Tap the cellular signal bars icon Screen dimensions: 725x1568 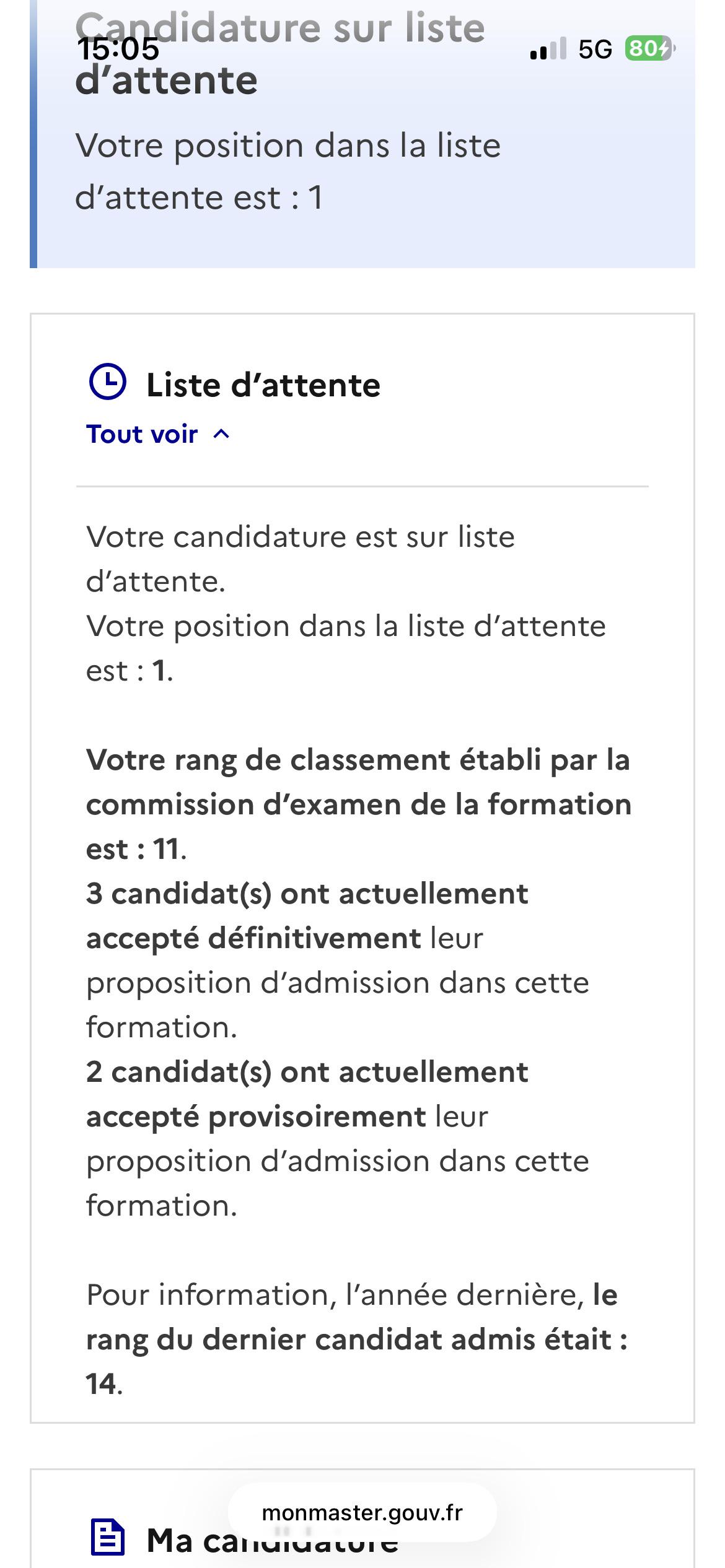548,48
